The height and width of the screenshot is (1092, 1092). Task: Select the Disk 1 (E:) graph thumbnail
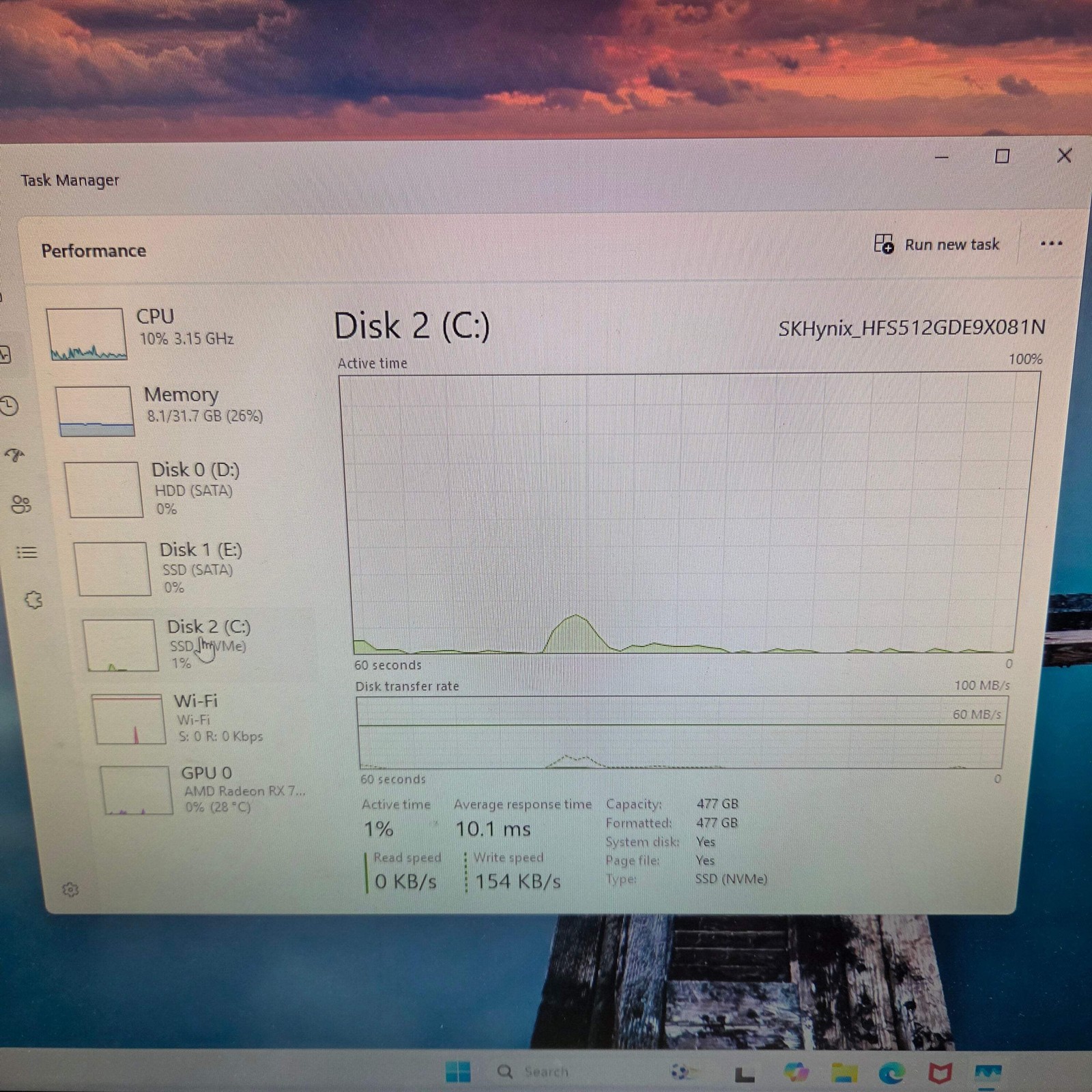tap(113, 569)
